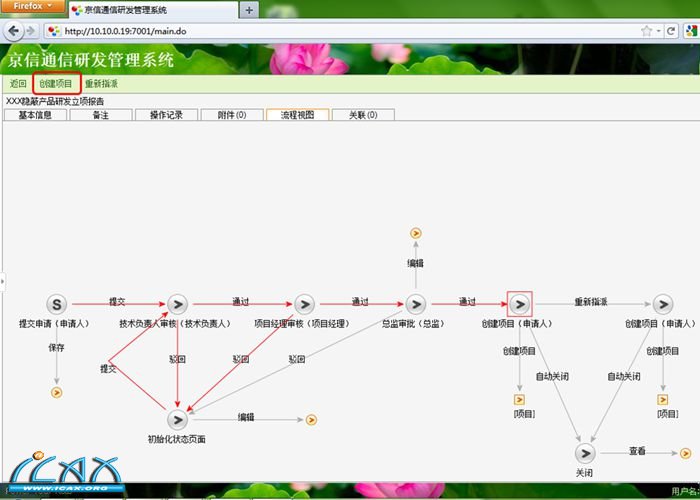700x500 pixels.
Task: Click the 重新指派 toolbar button
Action: tap(101, 83)
